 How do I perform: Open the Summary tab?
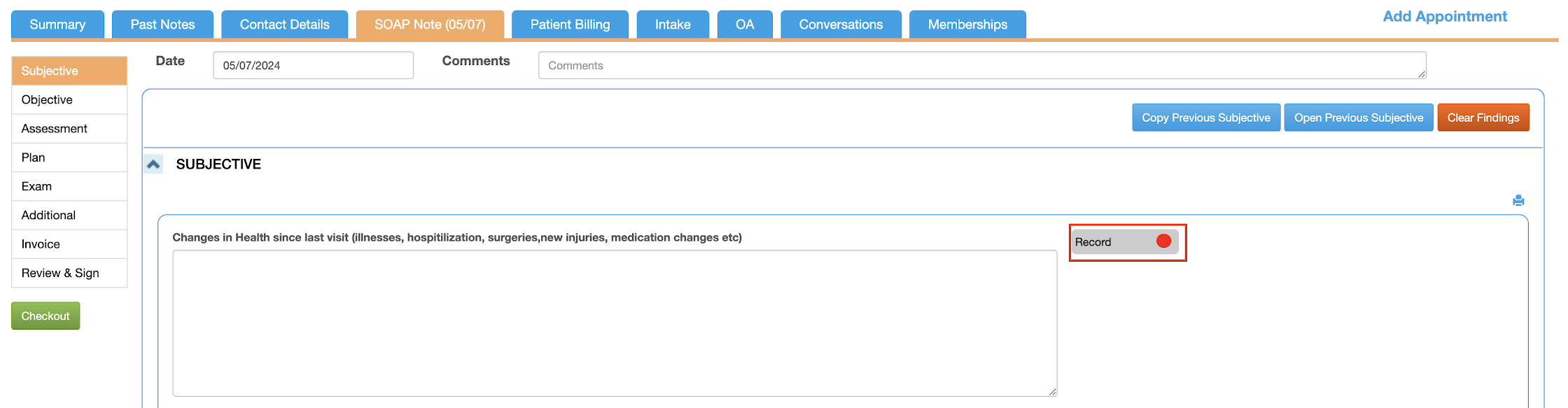click(x=57, y=24)
